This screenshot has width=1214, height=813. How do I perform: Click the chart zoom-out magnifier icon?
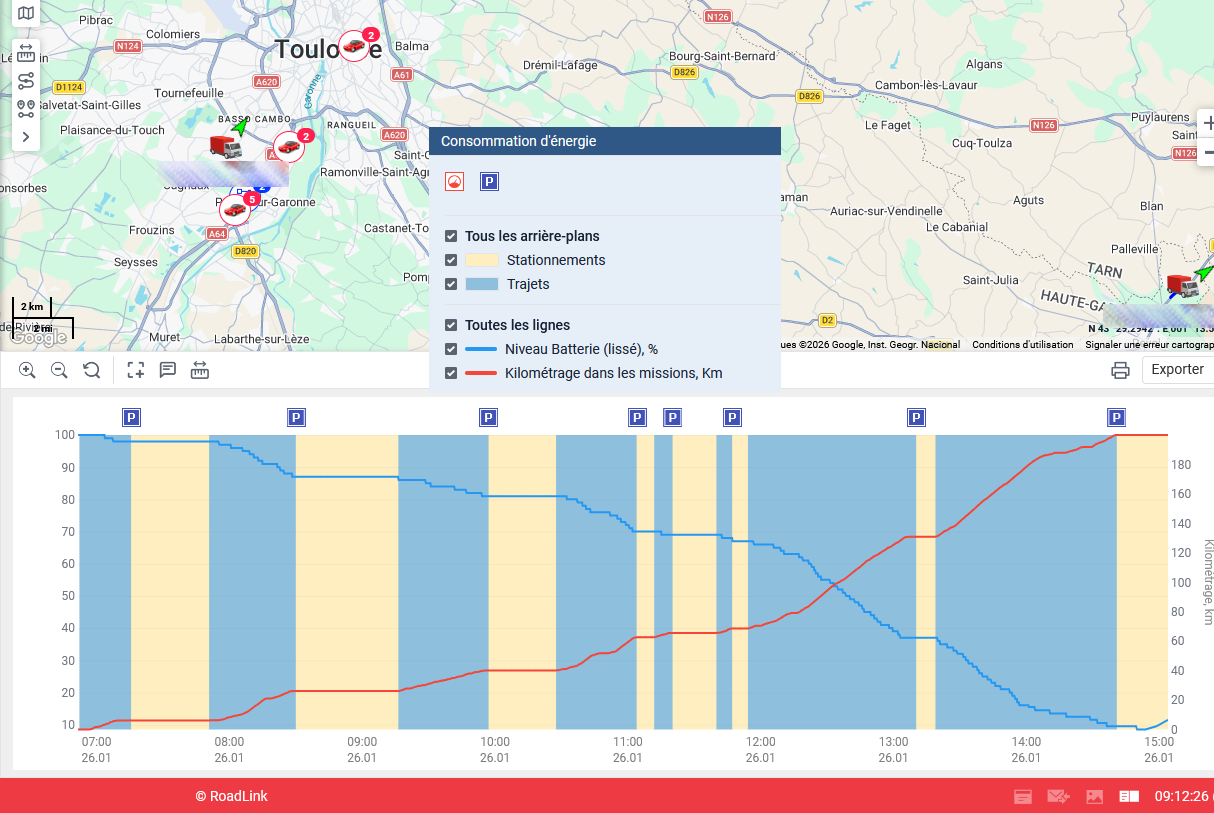pyautogui.click(x=59, y=370)
